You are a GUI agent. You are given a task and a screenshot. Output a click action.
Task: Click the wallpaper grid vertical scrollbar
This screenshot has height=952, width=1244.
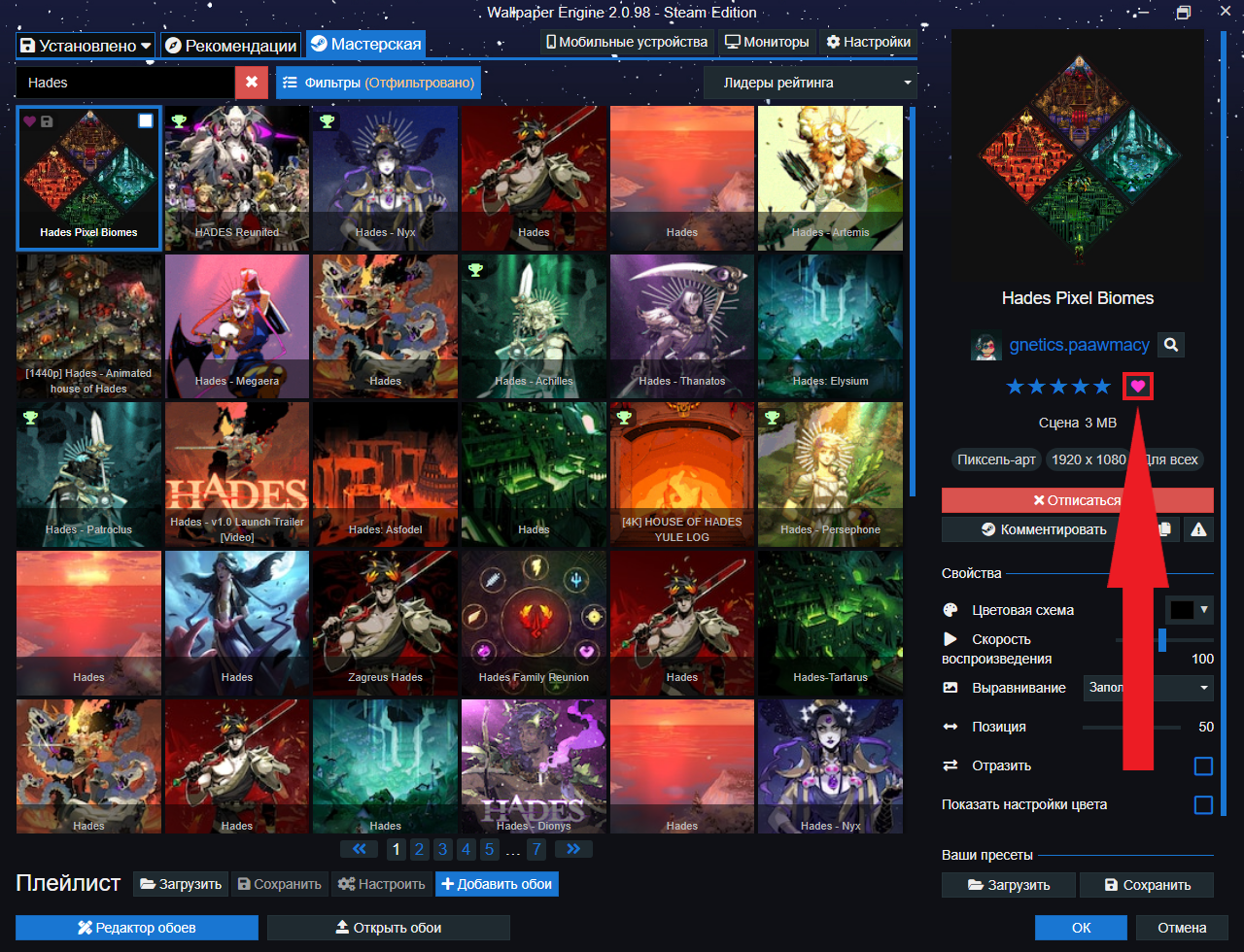tap(912, 301)
